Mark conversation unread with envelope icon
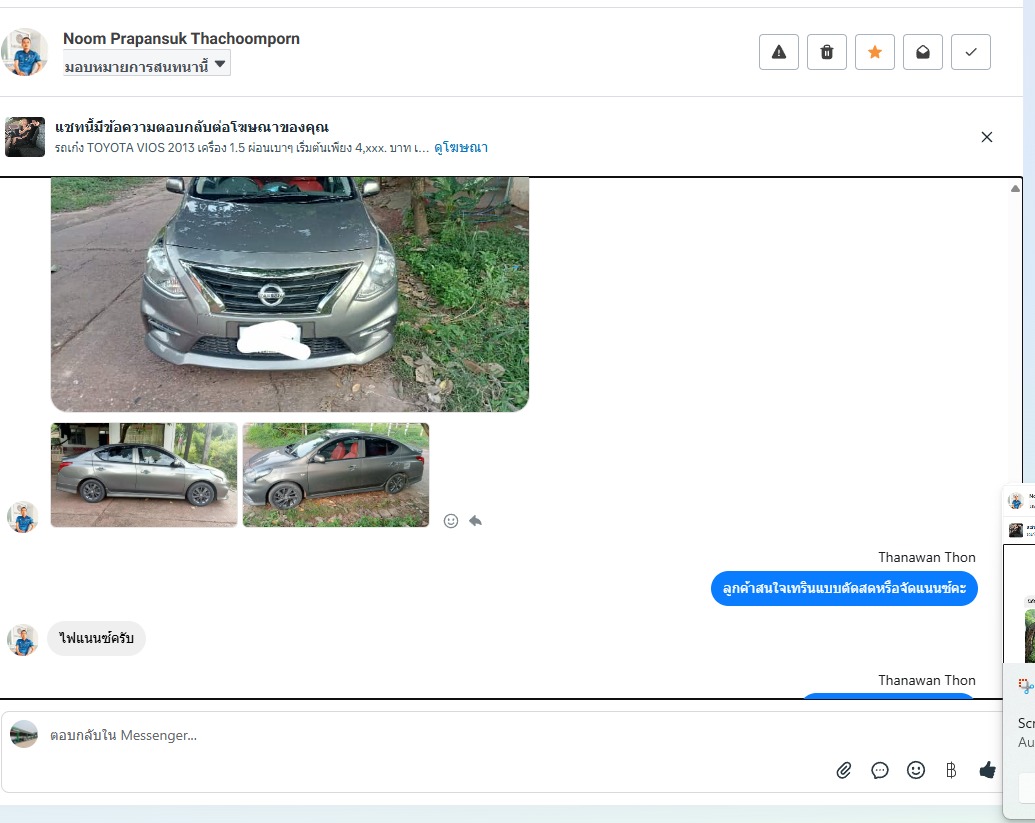This screenshot has height=823, width=1035. point(923,52)
